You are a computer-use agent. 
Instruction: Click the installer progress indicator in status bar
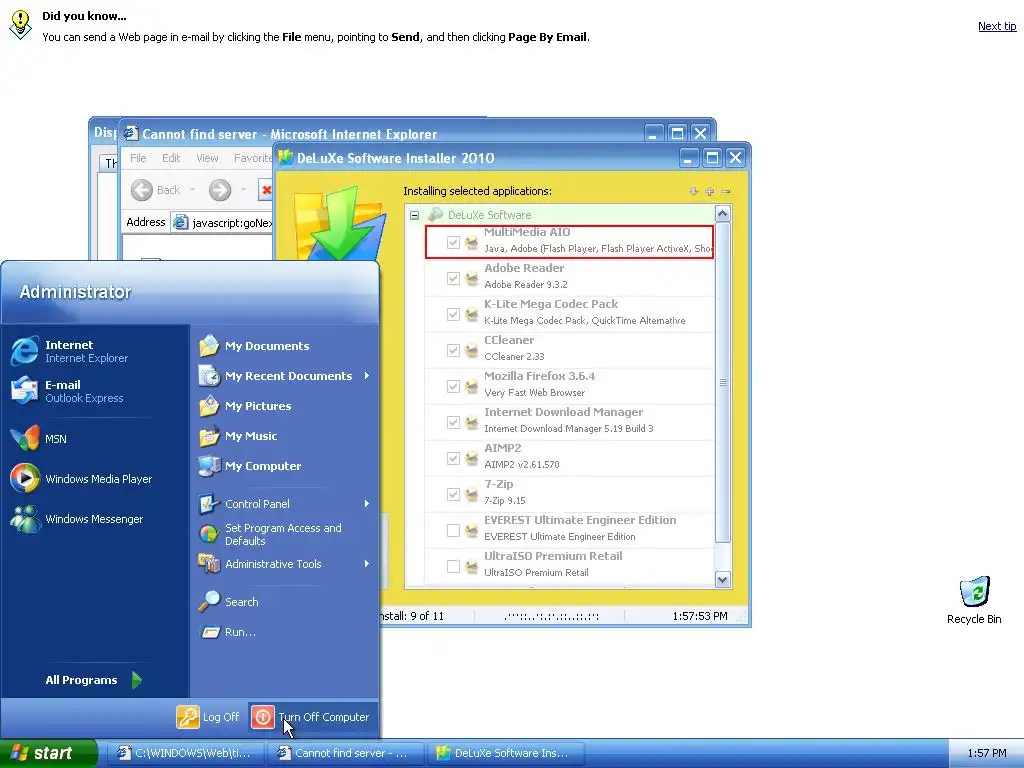pyautogui.click(x=551, y=616)
